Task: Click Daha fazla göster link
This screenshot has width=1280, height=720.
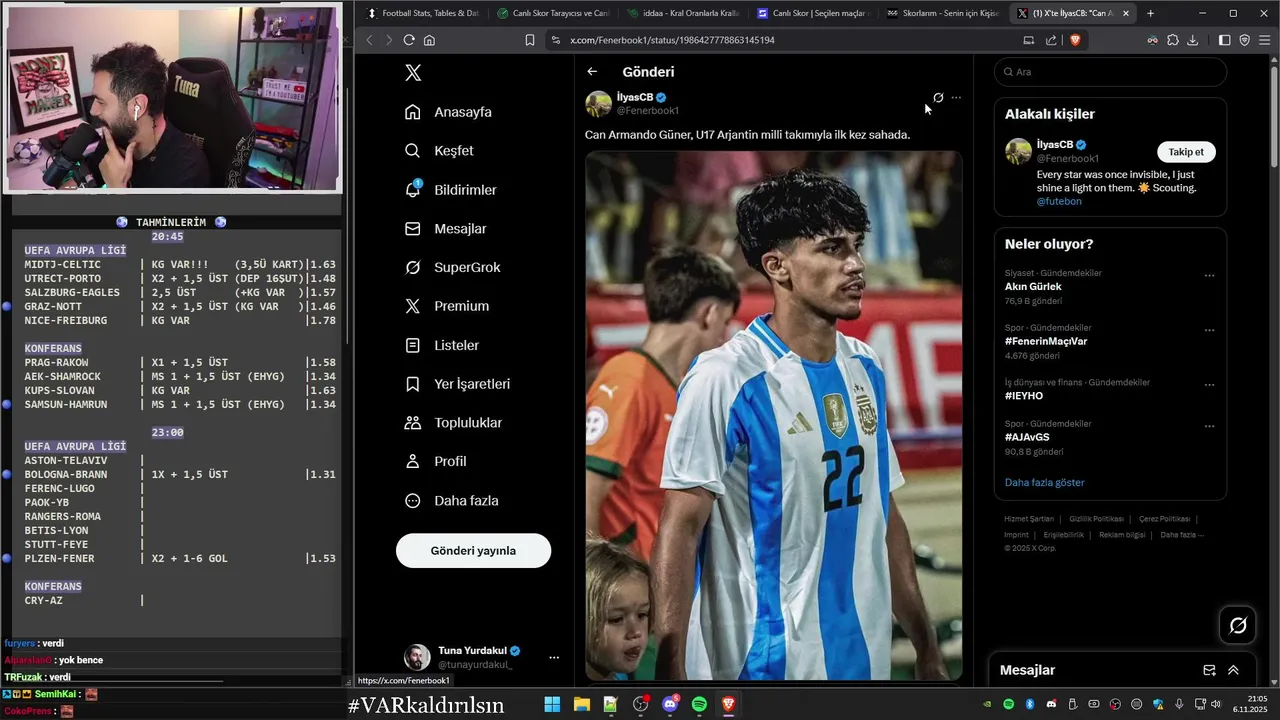Action: (x=1044, y=482)
